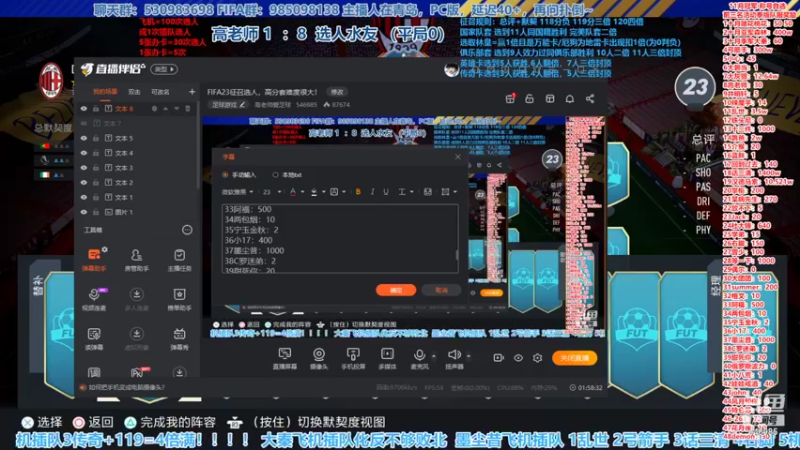
Task: Open the notifications bell
Action: [569, 98]
